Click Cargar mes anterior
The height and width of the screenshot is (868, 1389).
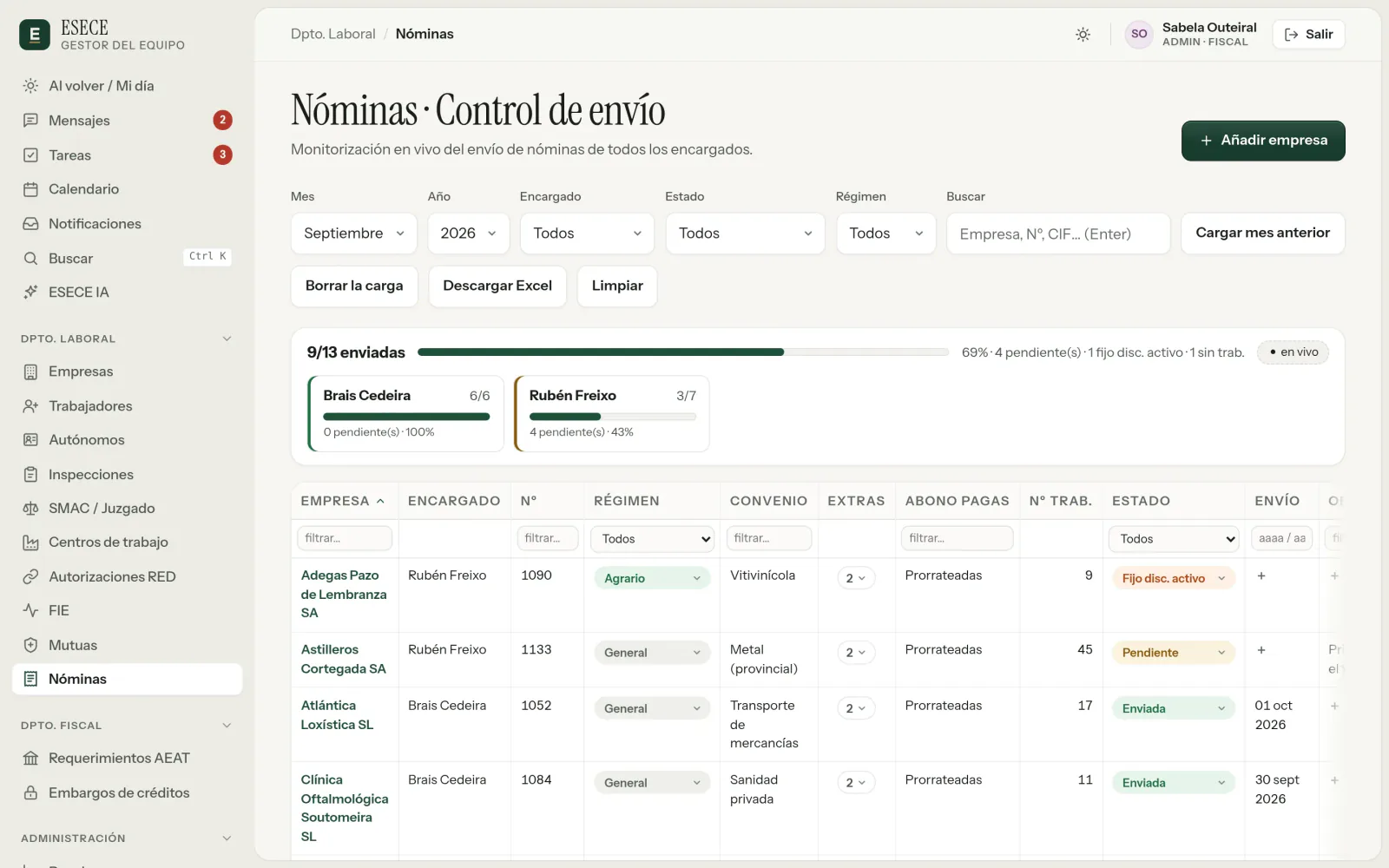(1263, 233)
